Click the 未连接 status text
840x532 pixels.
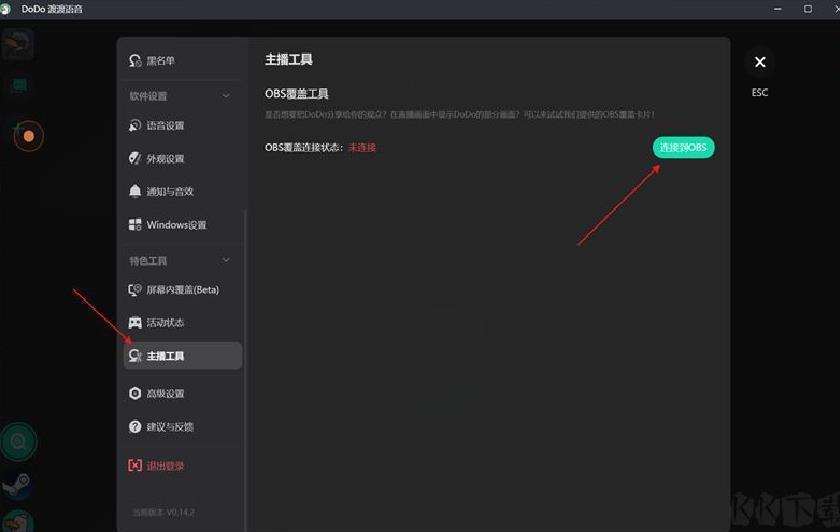click(x=362, y=147)
